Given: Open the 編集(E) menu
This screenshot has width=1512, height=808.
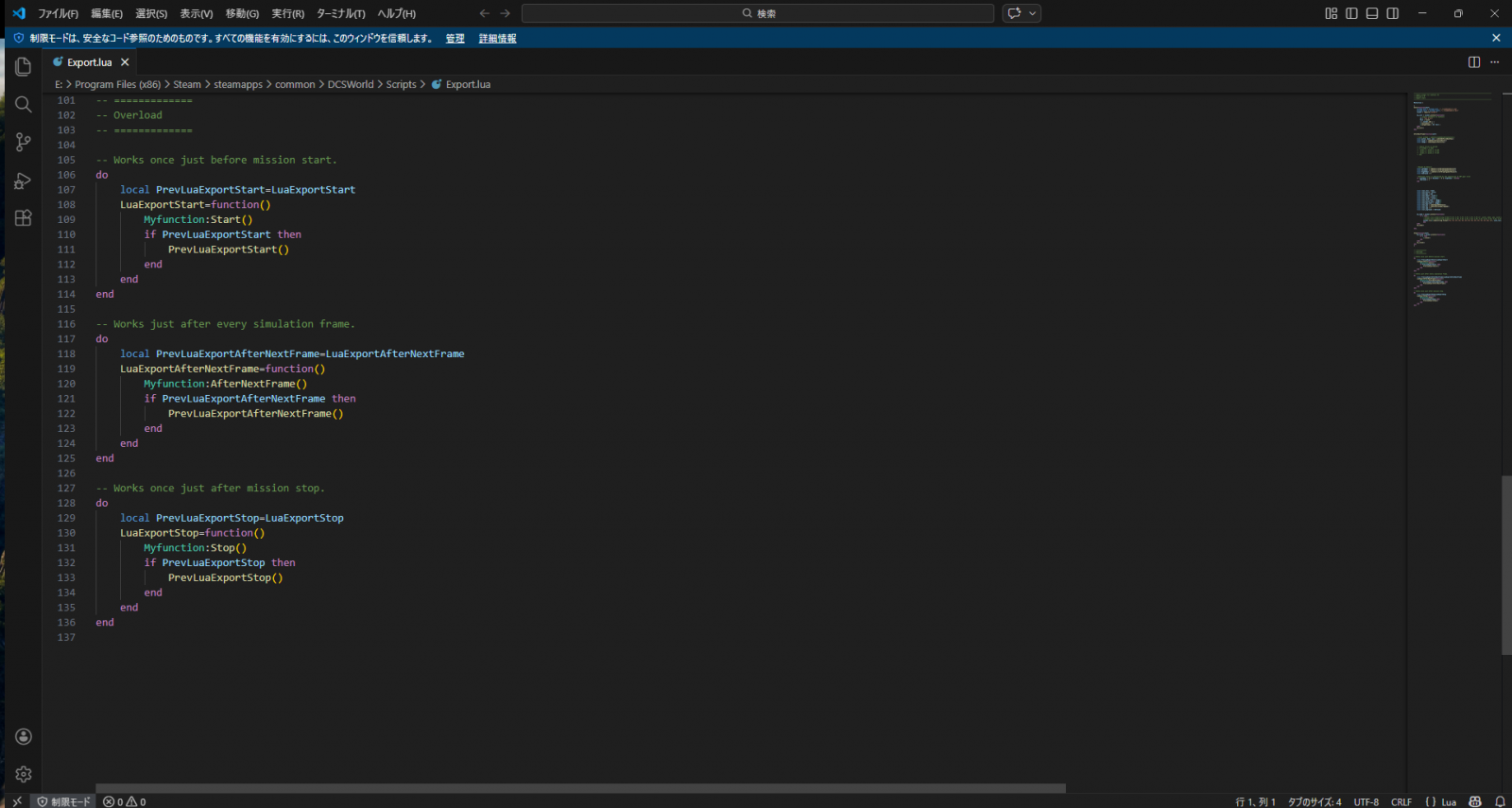Looking at the screenshot, I should 107,13.
